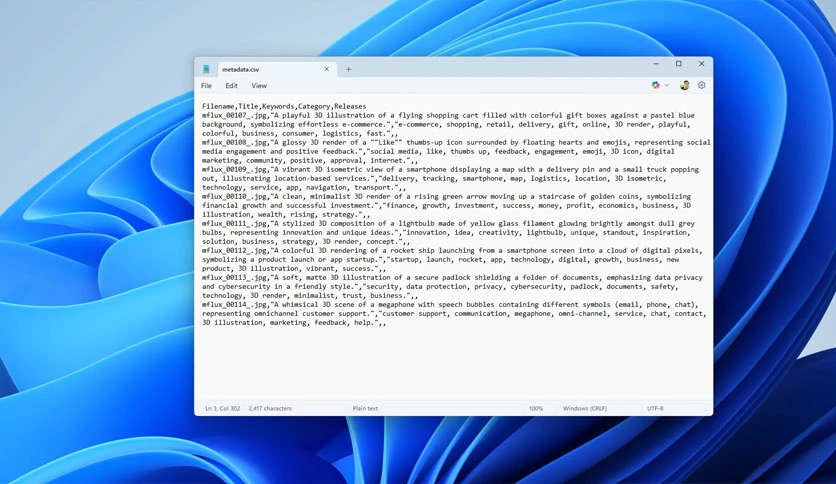836x484 pixels.
Task: Minimize the Notepad window
Action: coord(656,63)
